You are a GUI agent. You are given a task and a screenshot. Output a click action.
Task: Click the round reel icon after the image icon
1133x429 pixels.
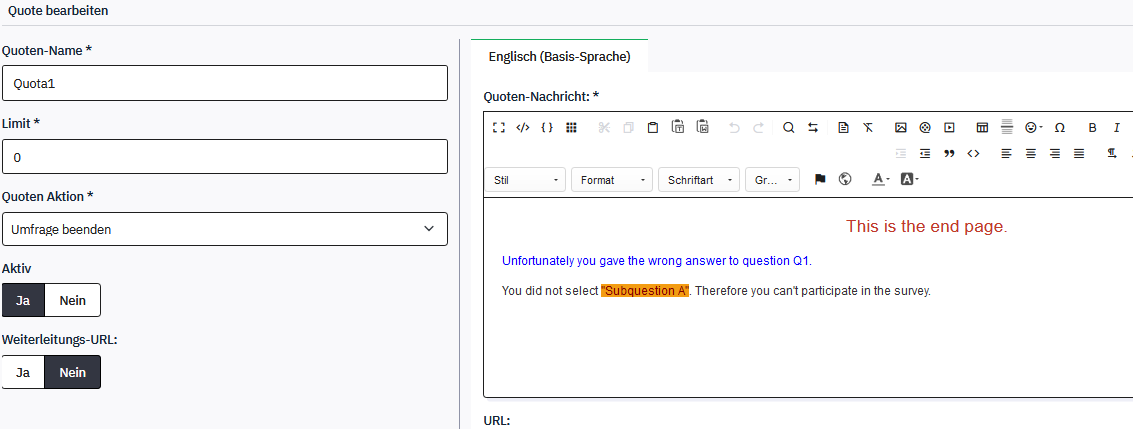[x=925, y=127]
